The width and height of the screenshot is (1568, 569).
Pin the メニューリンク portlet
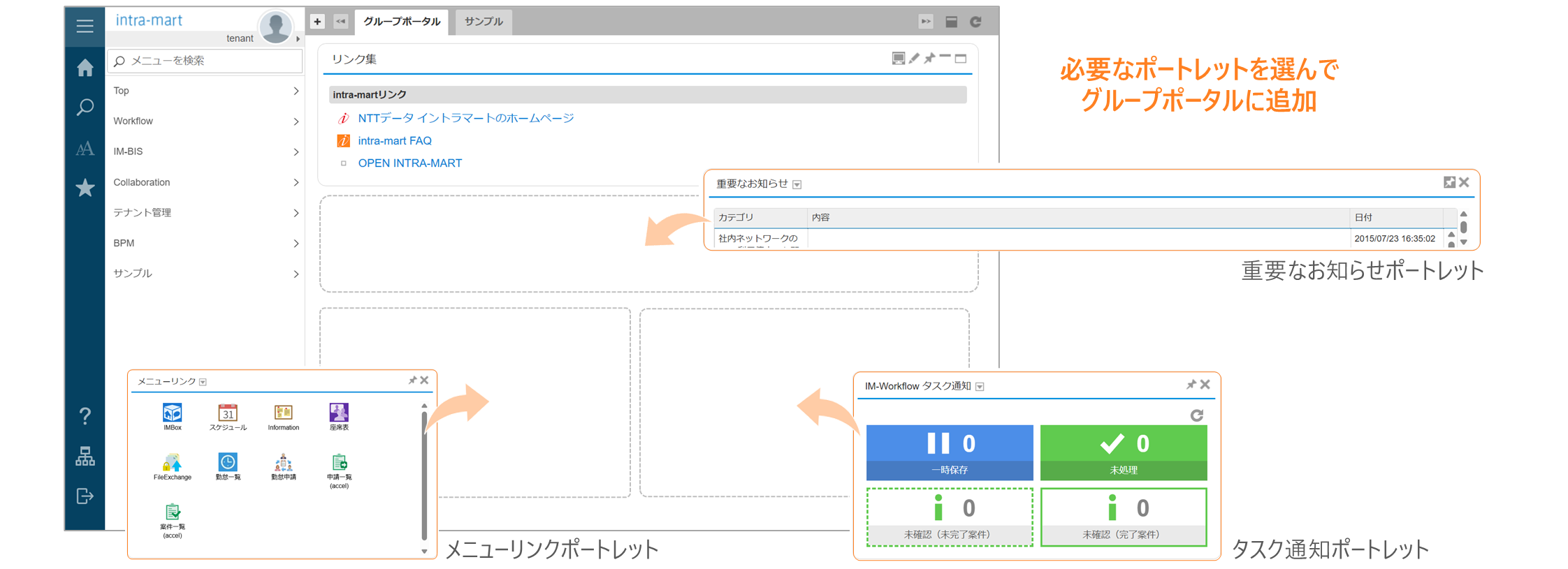pyautogui.click(x=412, y=380)
